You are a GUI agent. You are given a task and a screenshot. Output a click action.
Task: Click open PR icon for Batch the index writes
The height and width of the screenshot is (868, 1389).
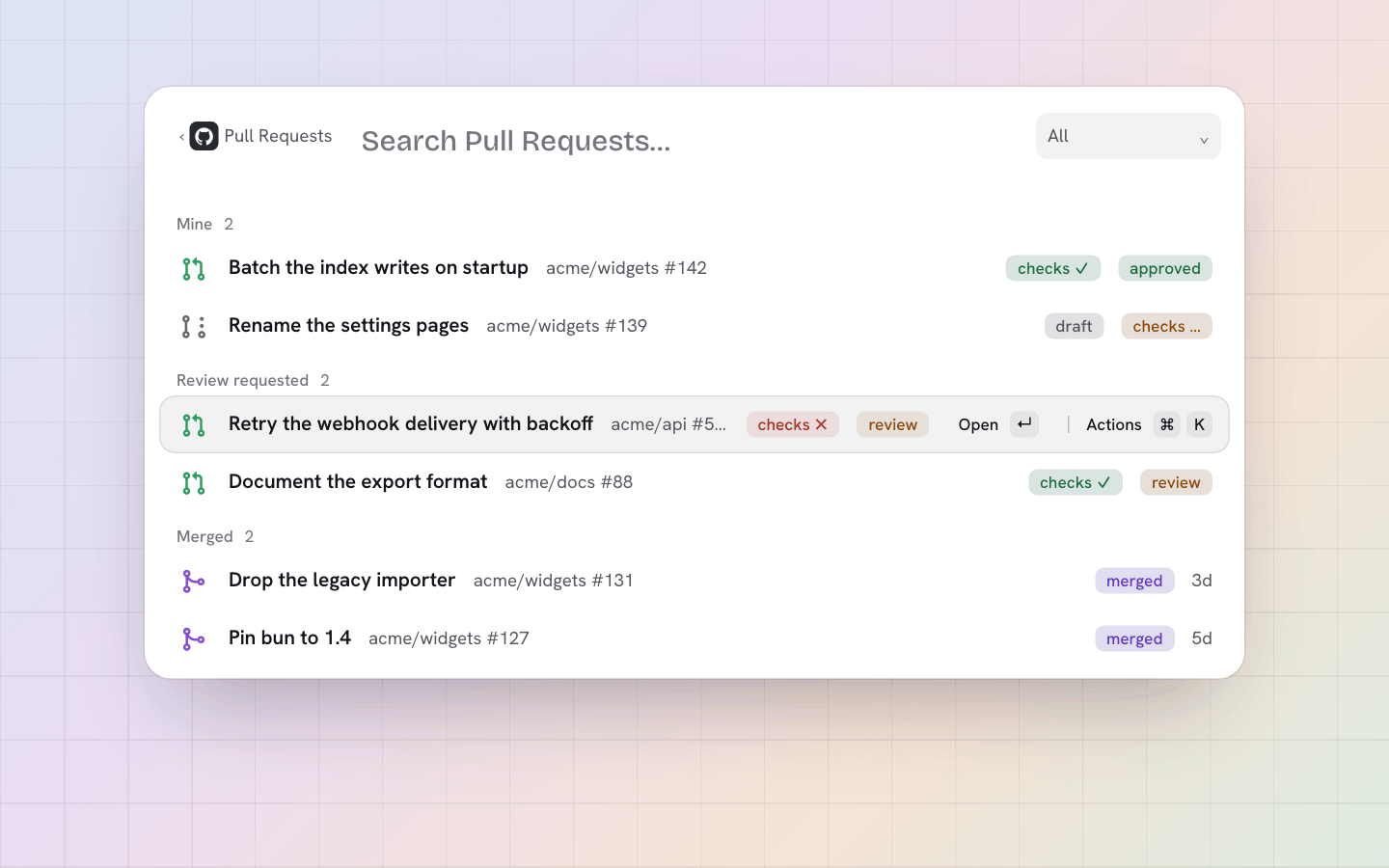coord(194,269)
